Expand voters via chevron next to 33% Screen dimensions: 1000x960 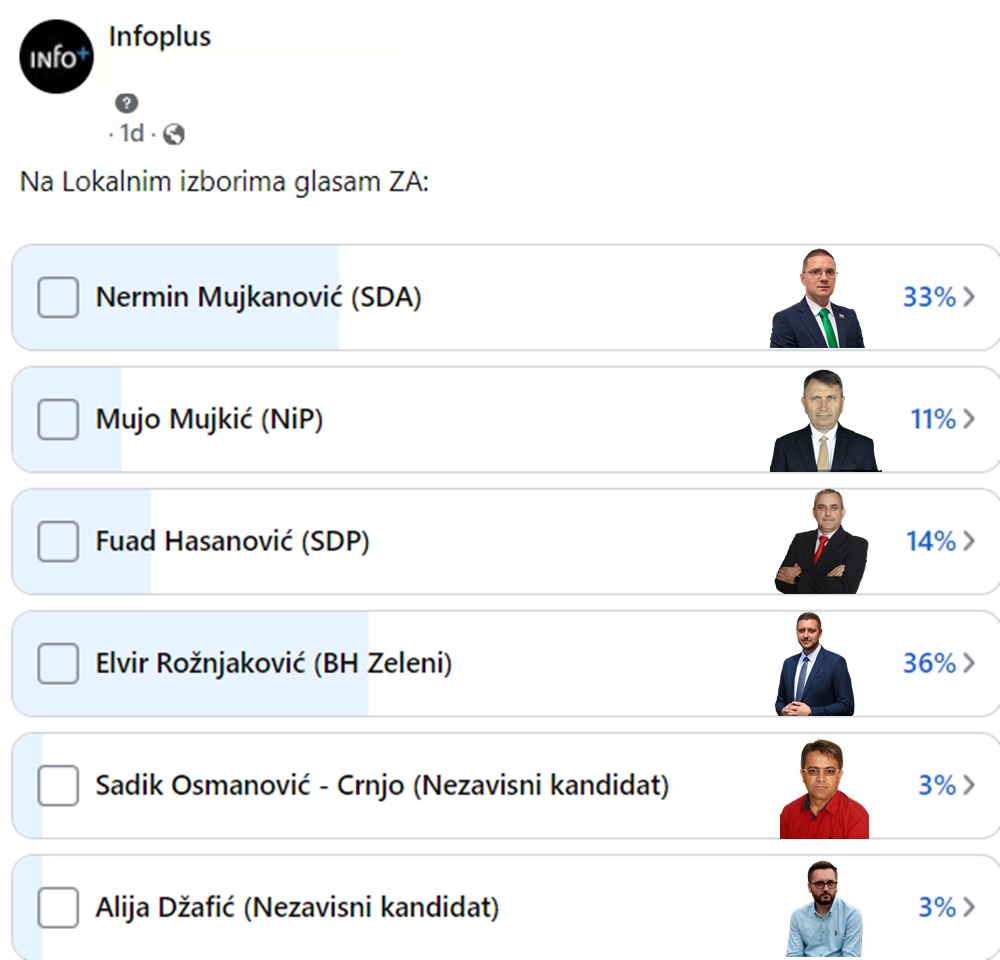968,297
